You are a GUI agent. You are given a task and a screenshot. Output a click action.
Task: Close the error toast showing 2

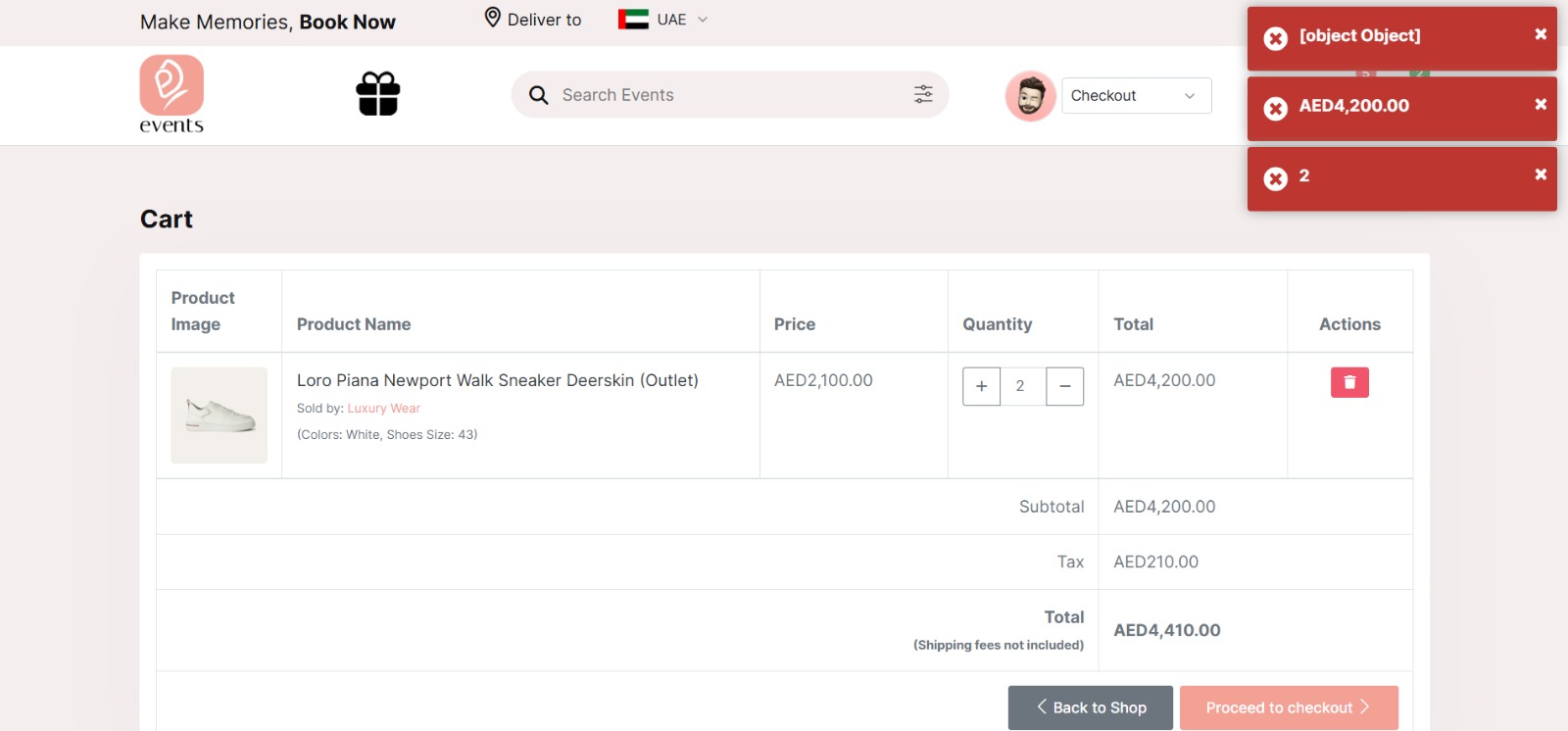coord(1540,174)
